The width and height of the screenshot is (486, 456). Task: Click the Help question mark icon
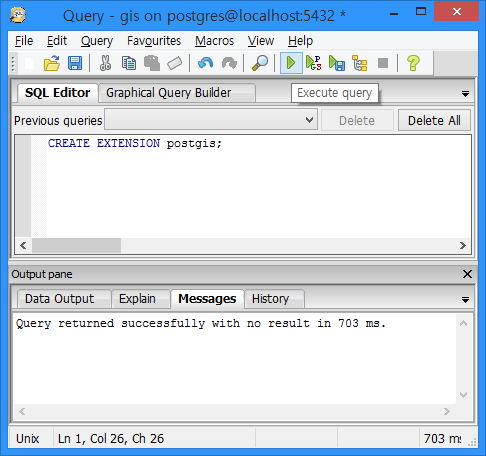pos(413,63)
